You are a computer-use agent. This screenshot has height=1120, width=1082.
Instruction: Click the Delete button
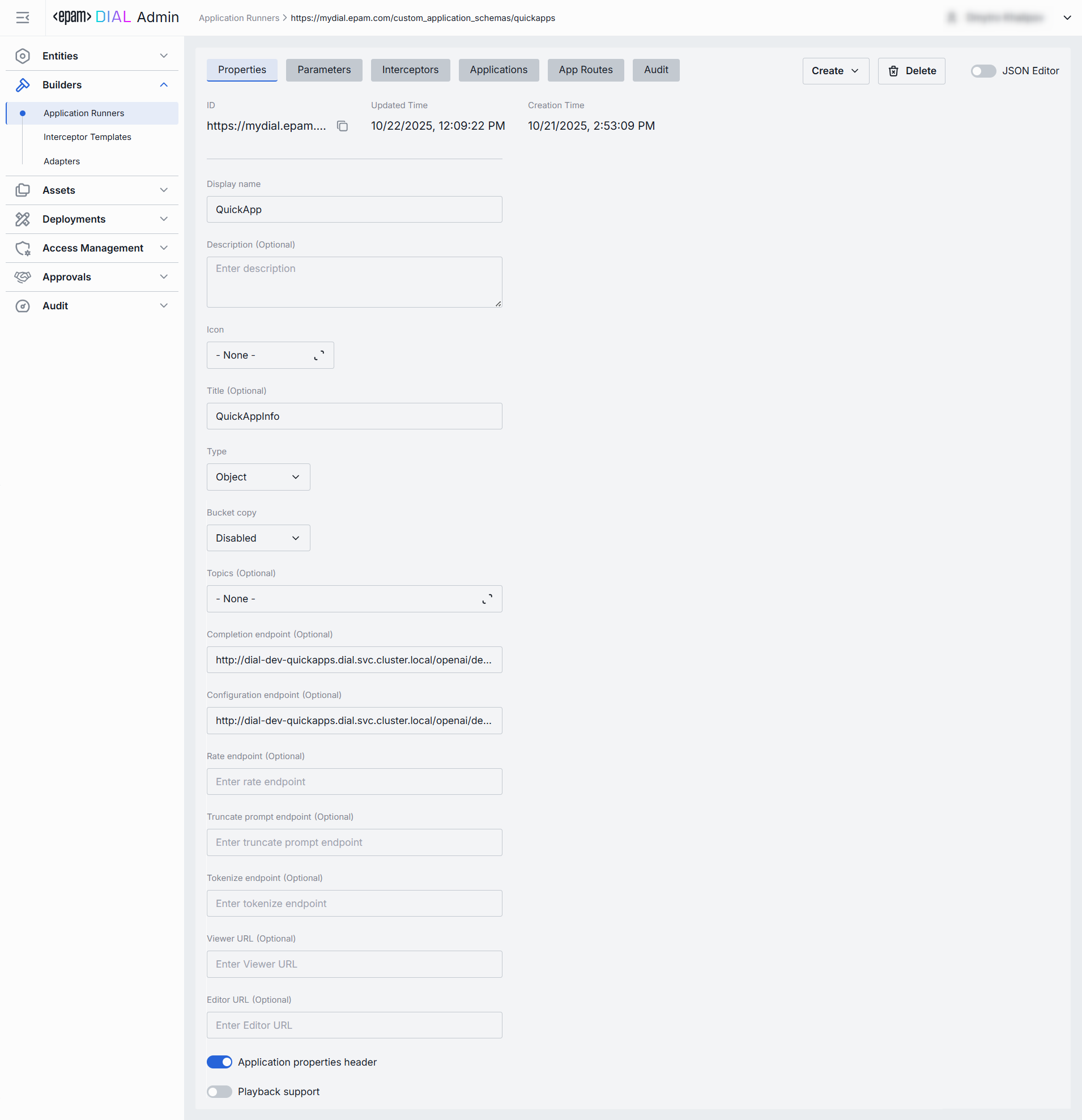[x=911, y=71]
